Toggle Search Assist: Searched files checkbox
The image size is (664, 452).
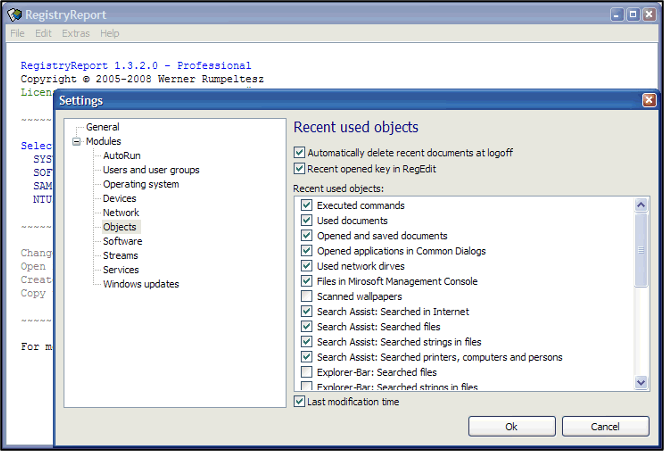(307, 327)
